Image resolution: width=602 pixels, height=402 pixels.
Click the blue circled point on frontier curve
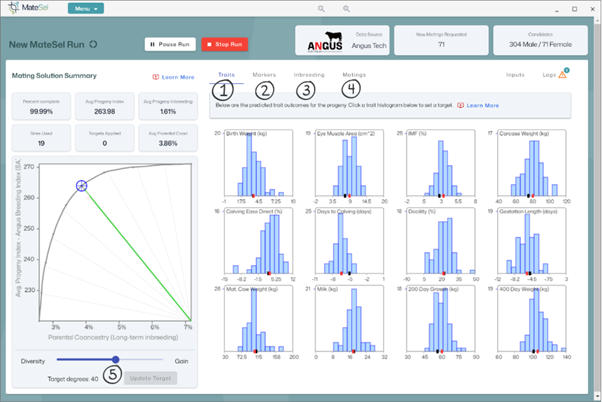pyautogui.click(x=81, y=185)
